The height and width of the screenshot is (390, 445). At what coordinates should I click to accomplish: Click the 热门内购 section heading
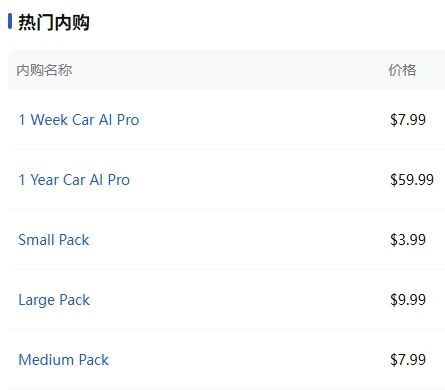[x=54, y=23]
